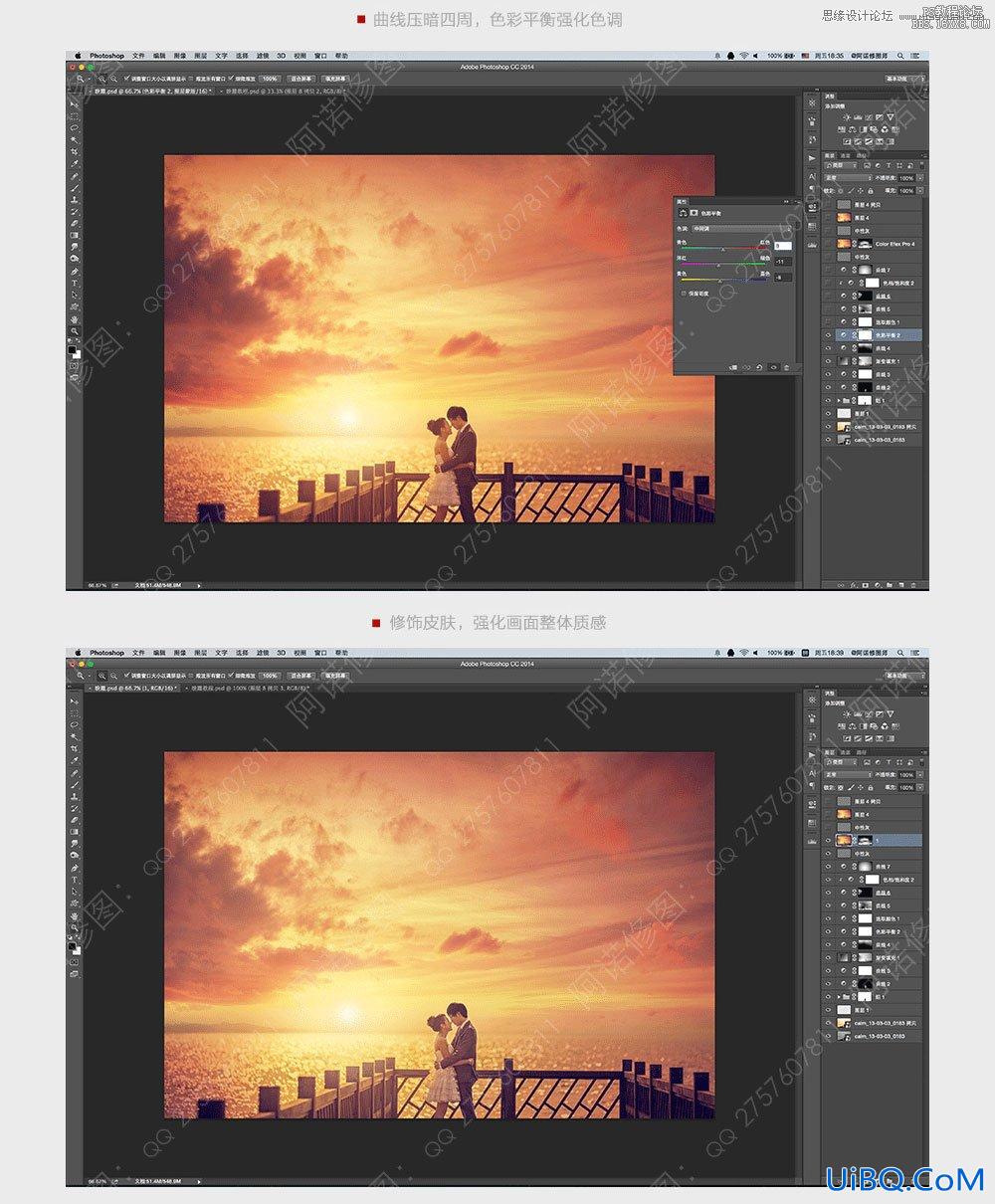Choose the Eraser tool in upper screenshot
The height and width of the screenshot is (1204, 995).
[76, 224]
